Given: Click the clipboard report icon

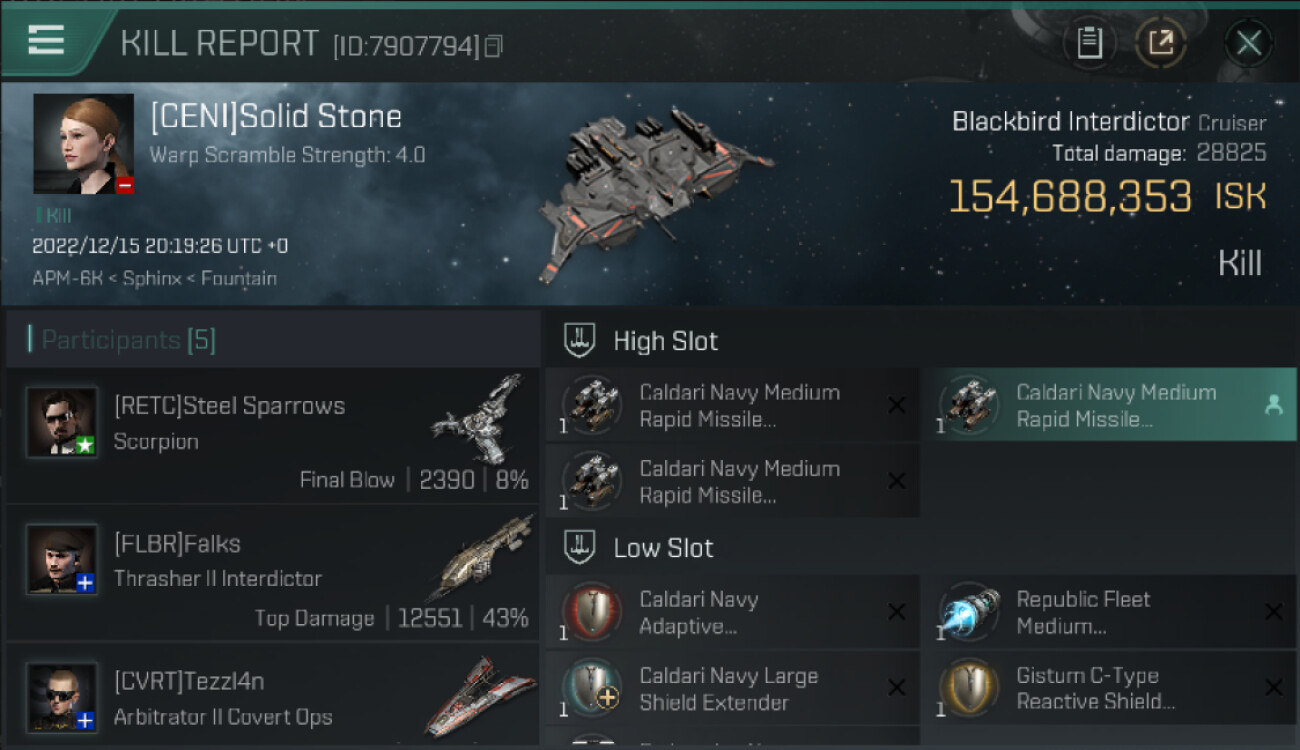Looking at the screenshot, I should pyautogui.click(x=1089, y=43).
